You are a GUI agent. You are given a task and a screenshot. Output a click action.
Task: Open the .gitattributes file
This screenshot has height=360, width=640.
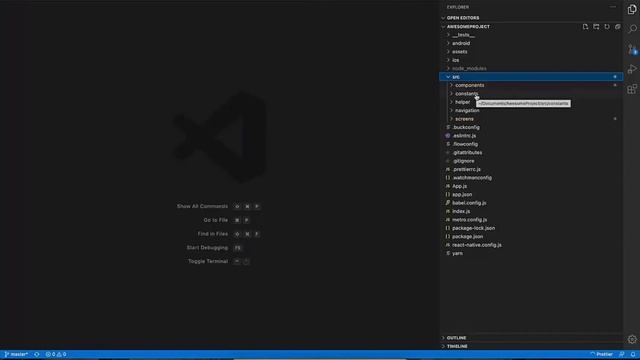click(x=531, y=153)
